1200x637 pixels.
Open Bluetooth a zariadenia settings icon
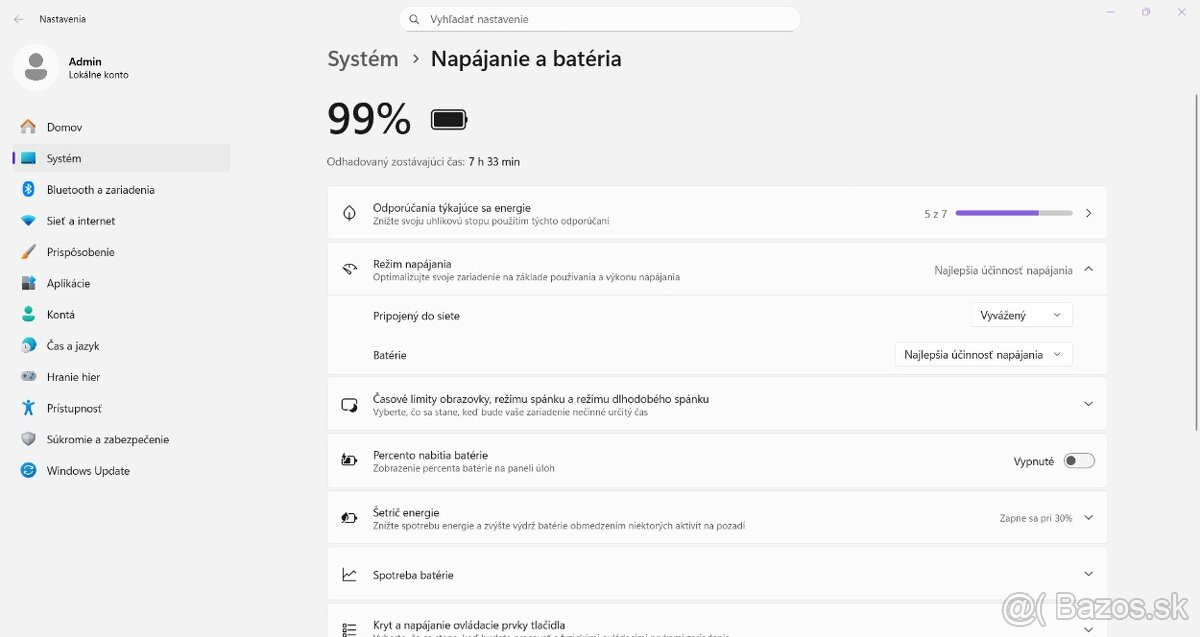(27, 189)
